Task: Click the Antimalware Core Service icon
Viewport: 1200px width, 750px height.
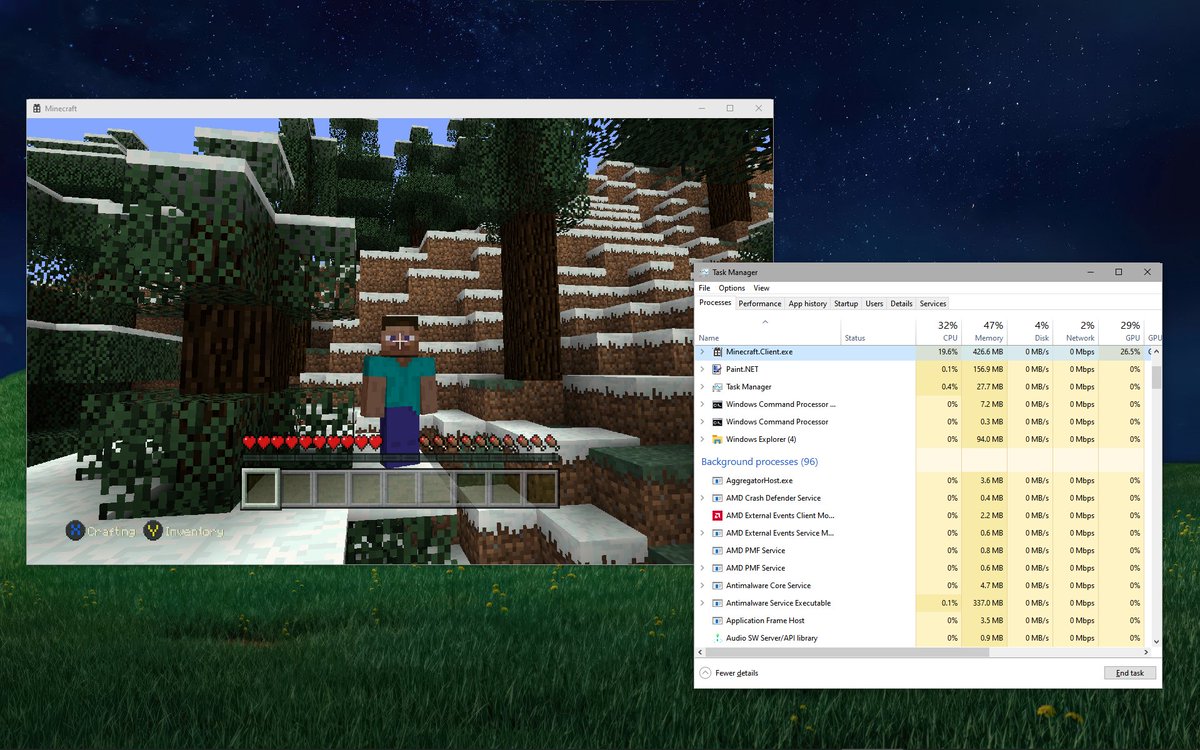Action: pos(718,586)
